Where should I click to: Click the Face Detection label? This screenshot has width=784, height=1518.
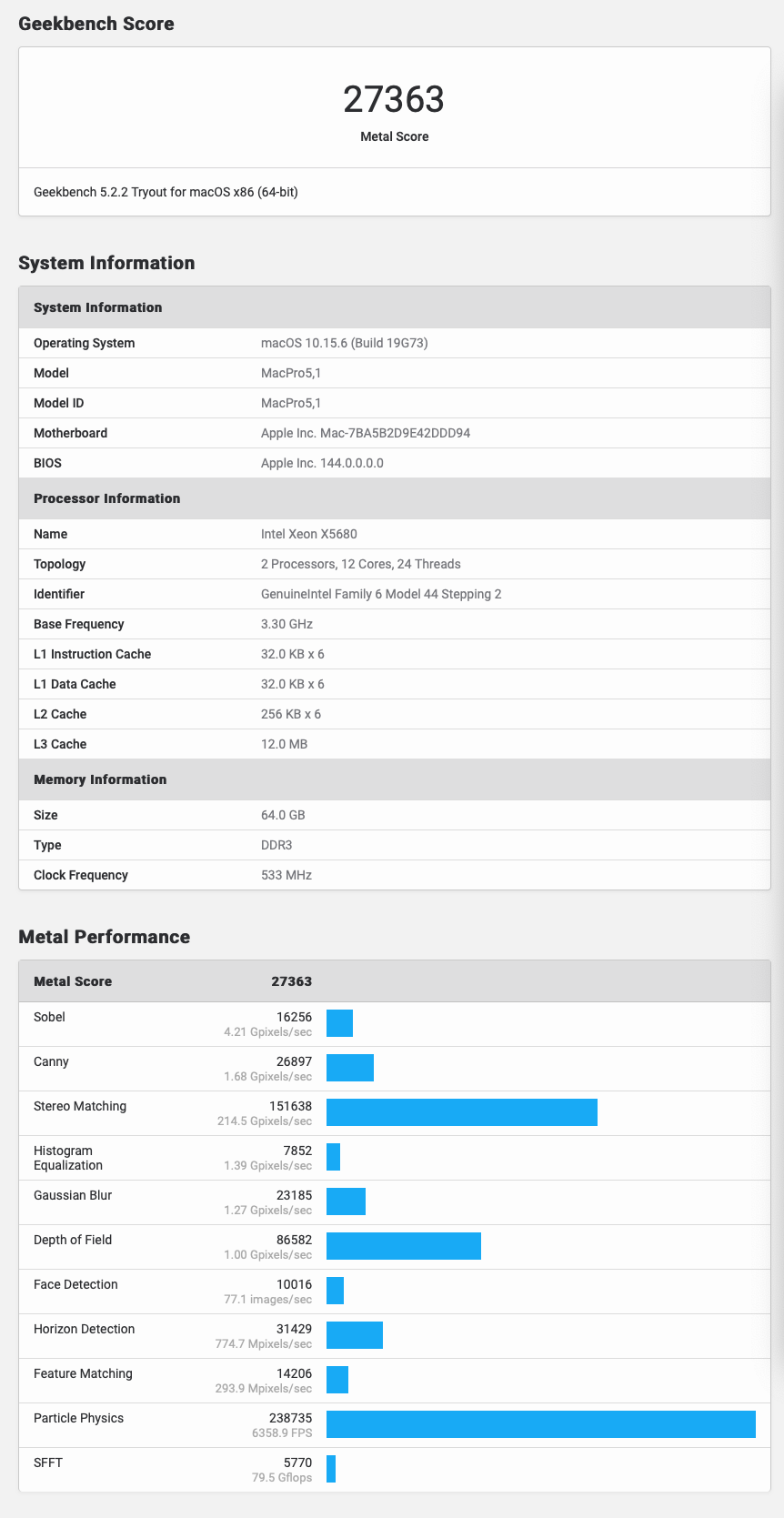point(75,1284)
